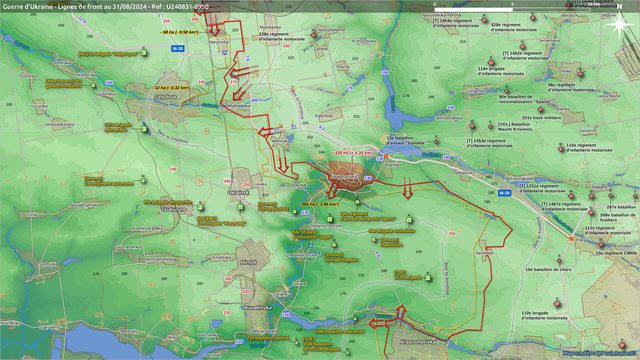Click the Bataillon Maxim Krivonos marker

pos(491,127)
